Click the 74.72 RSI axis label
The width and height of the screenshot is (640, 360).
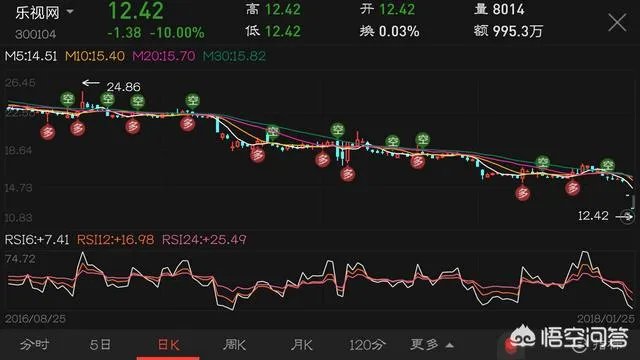pos(20,259)
